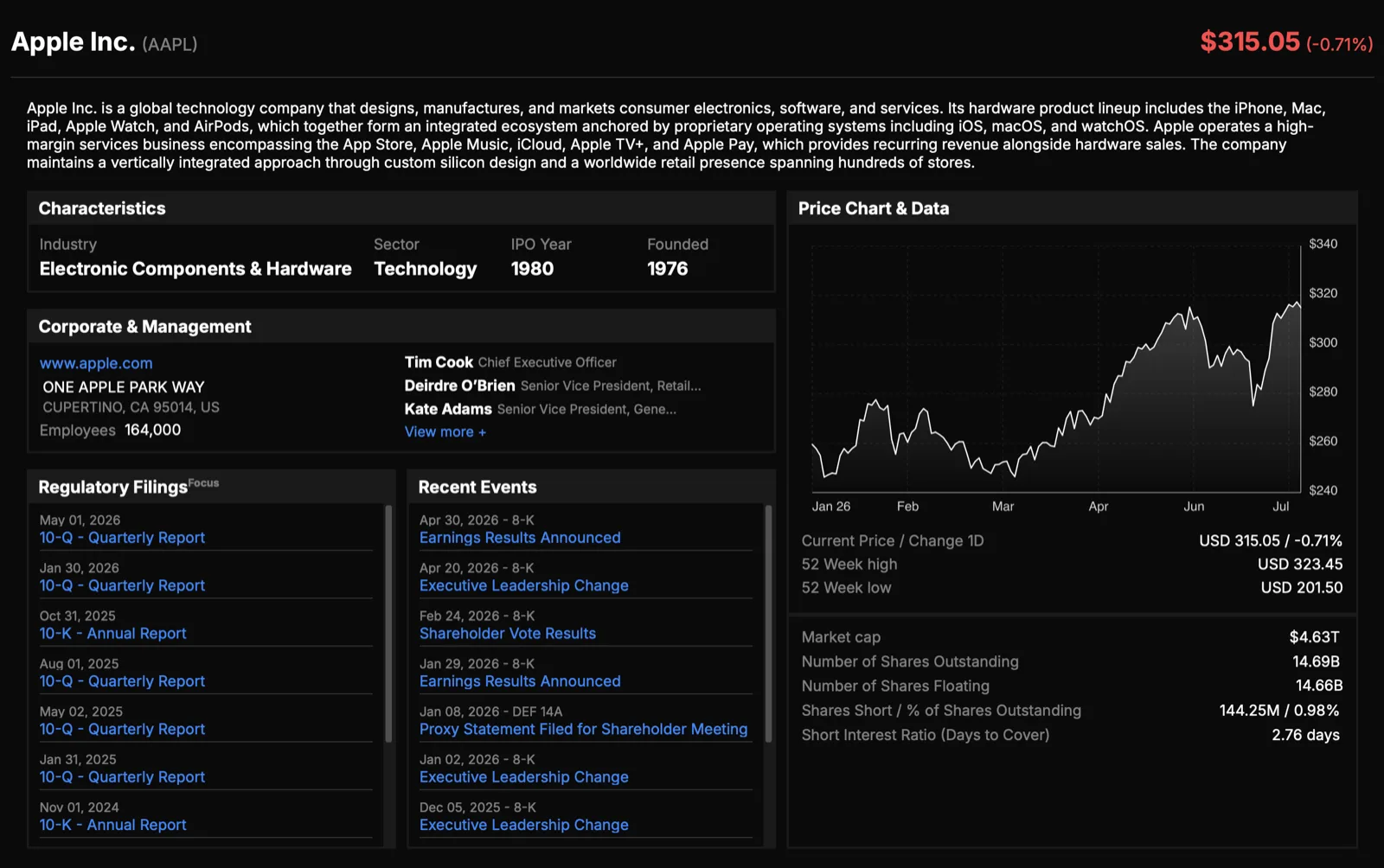Viewport: 1384px width, 868px height.
Task: Open Jan 30, 2026 10-Q Quarterly Report
Action: [122, 585]
